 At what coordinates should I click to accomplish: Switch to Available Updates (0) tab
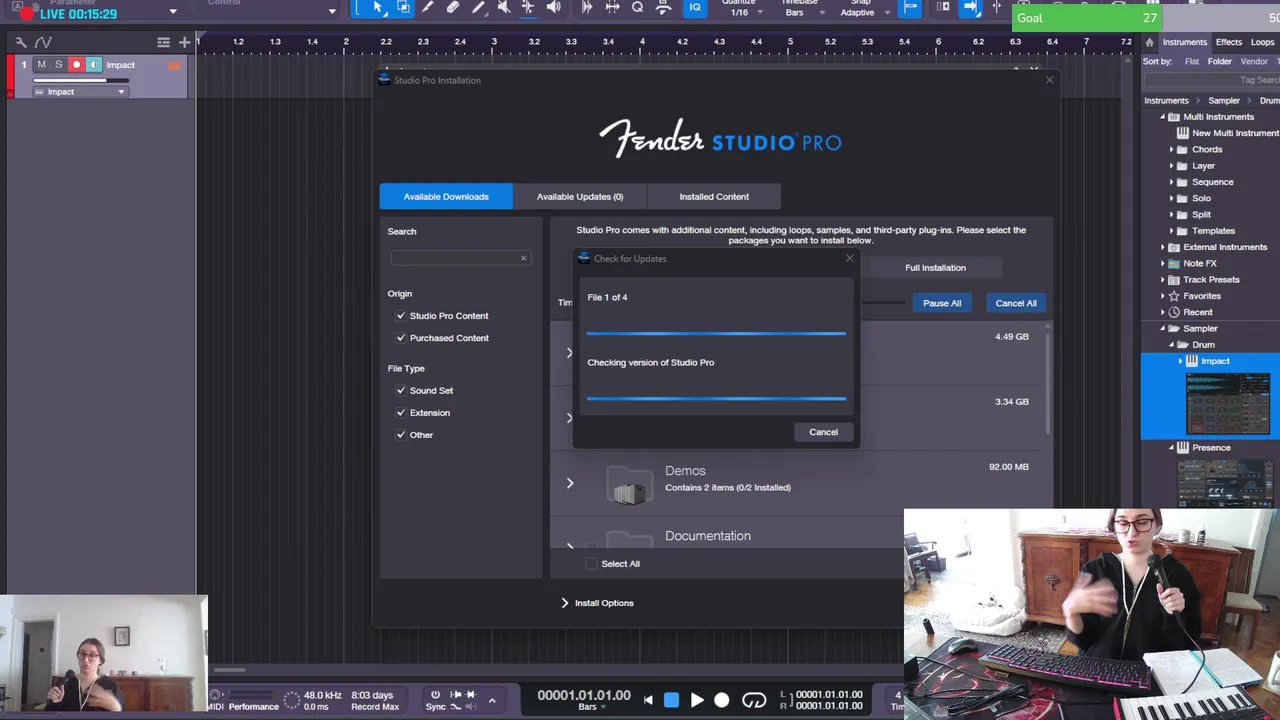tap(580, 196)
